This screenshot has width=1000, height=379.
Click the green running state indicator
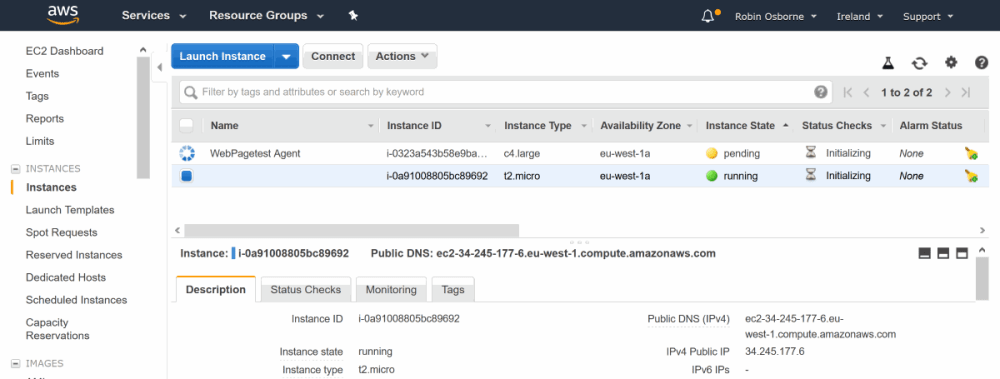(712, 176)
